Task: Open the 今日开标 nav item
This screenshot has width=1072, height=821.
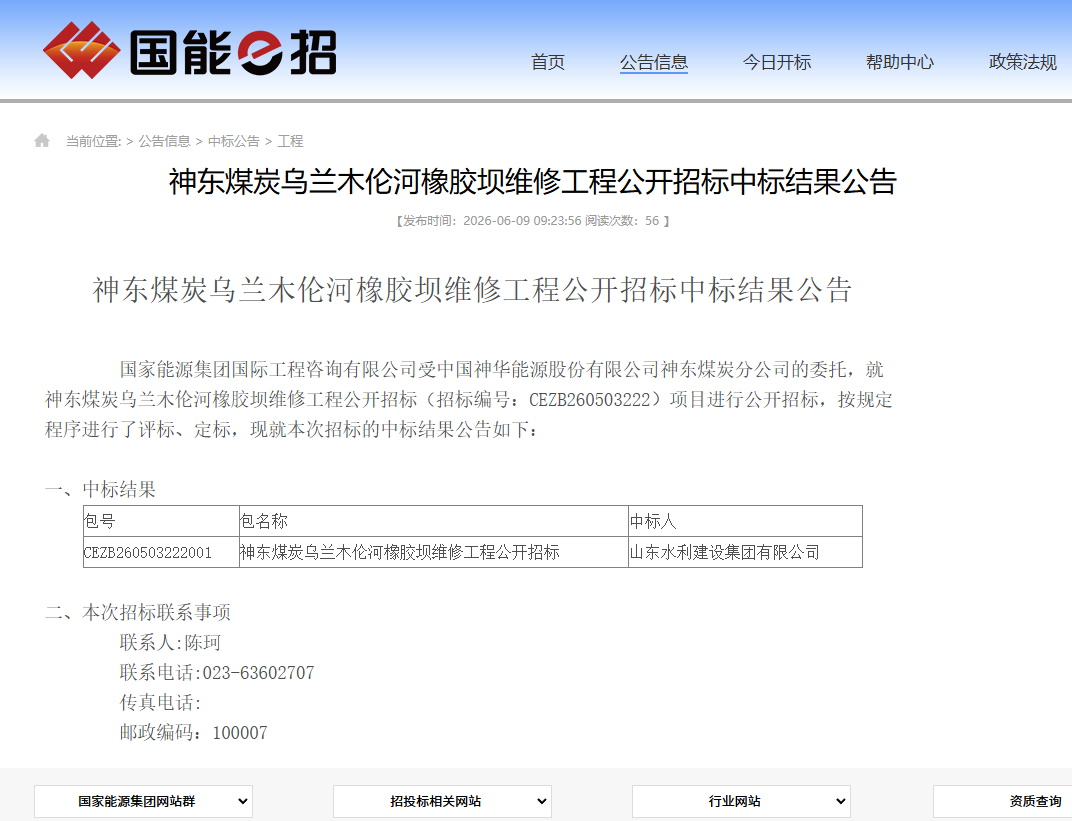Action: 777,62
